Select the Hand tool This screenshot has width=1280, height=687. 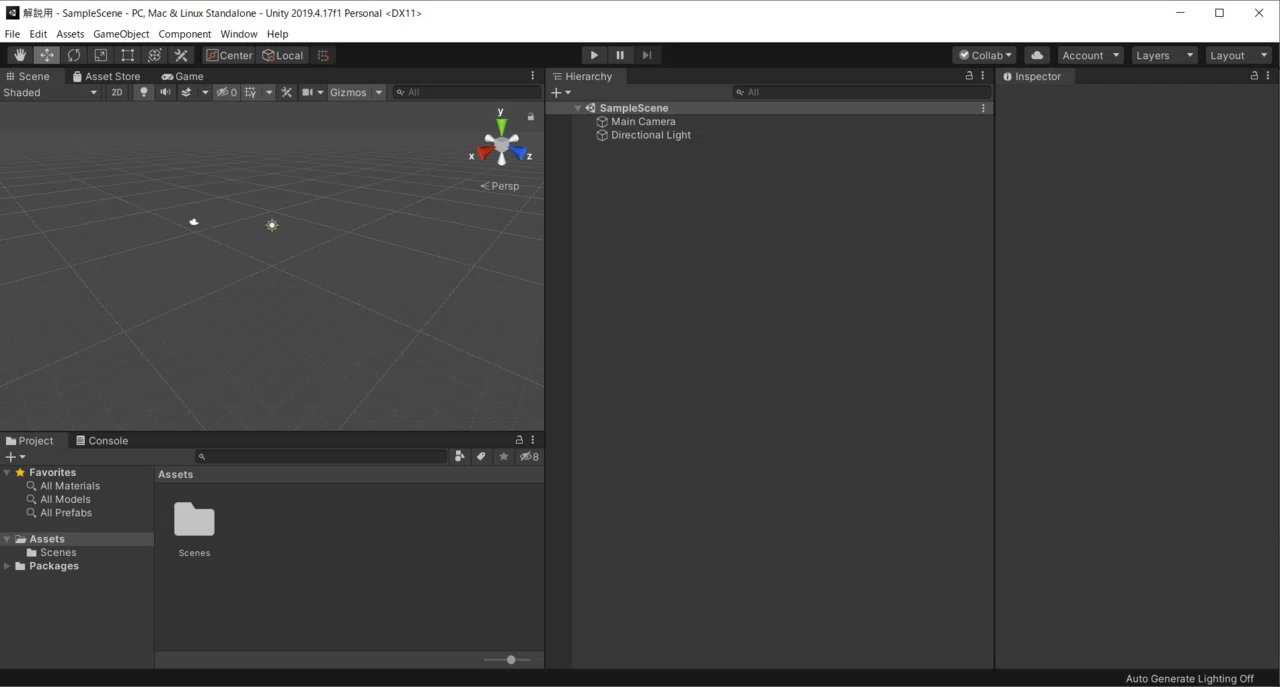coord(20,55)
